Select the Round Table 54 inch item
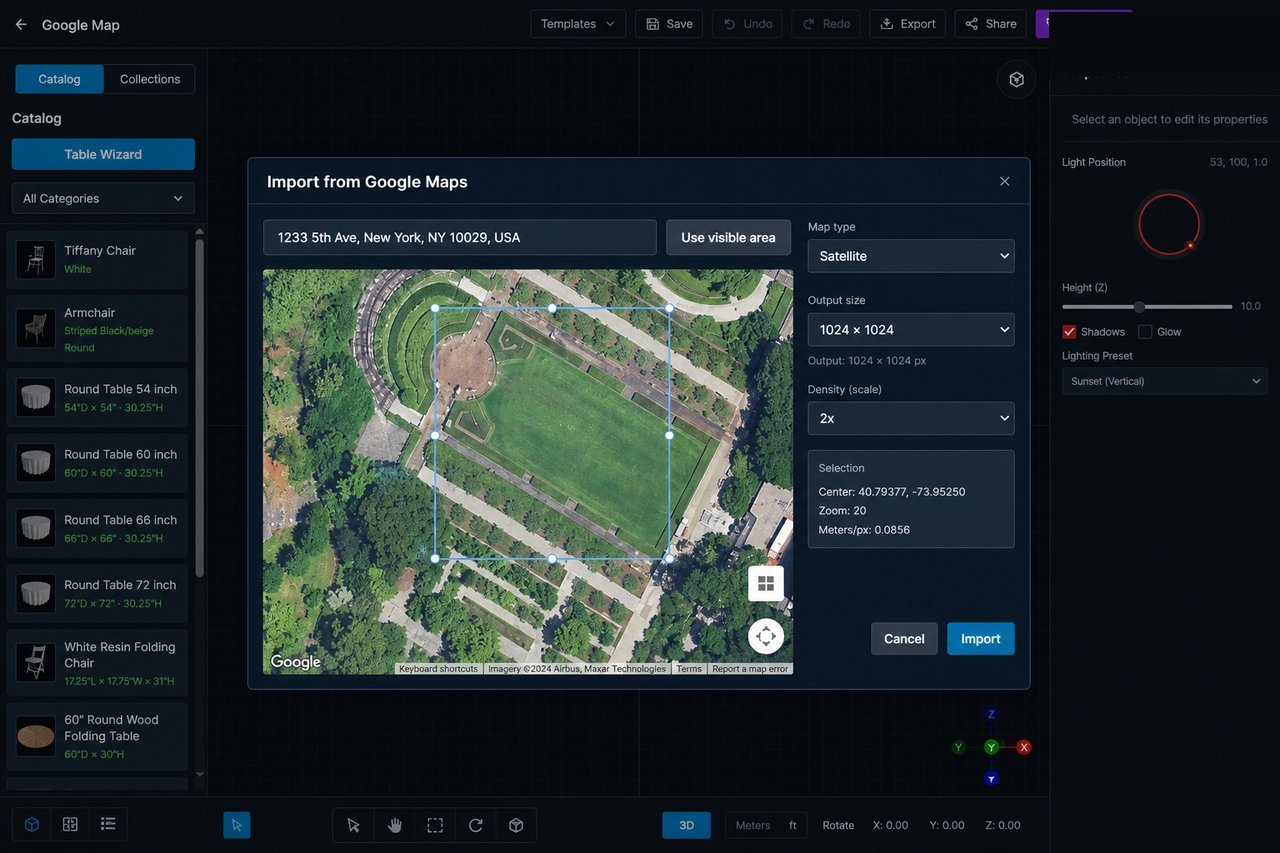 [97, 398]
